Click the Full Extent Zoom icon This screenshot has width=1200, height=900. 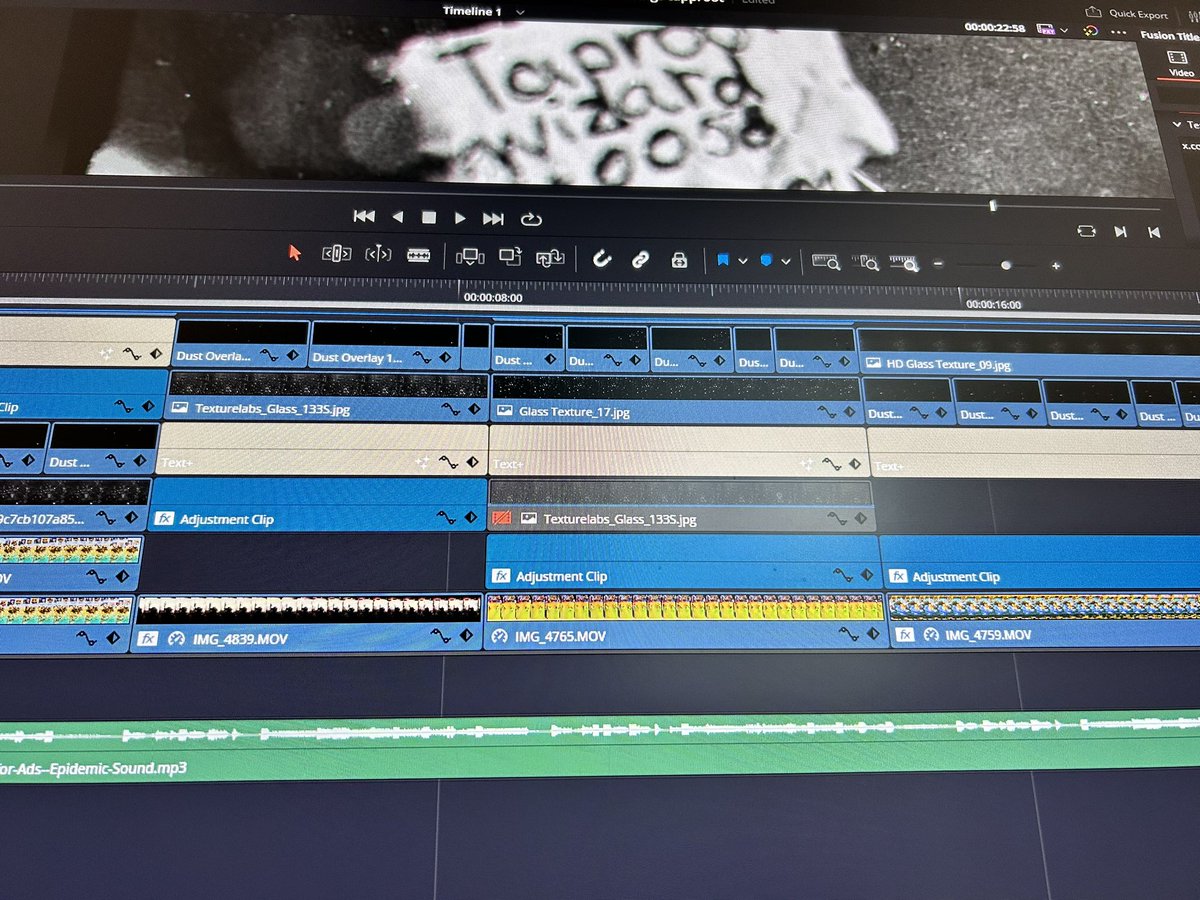point(825,262)
